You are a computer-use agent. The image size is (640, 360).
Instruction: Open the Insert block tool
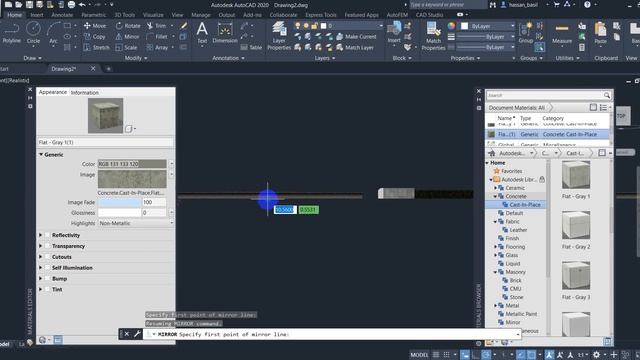tap(394, 33)
